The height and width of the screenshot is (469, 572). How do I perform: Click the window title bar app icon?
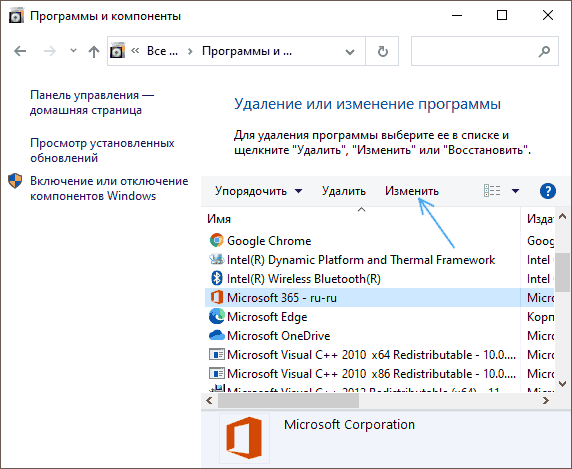tap(16, 16)
